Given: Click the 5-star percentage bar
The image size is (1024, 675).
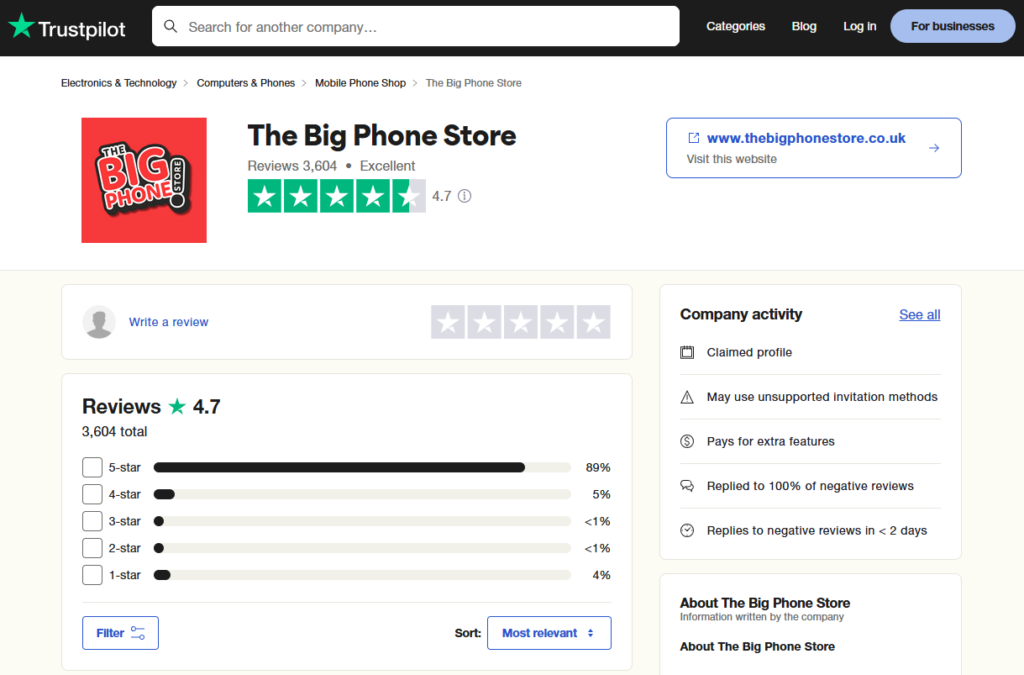Looking at the screenshot, I should coord(362,467).
